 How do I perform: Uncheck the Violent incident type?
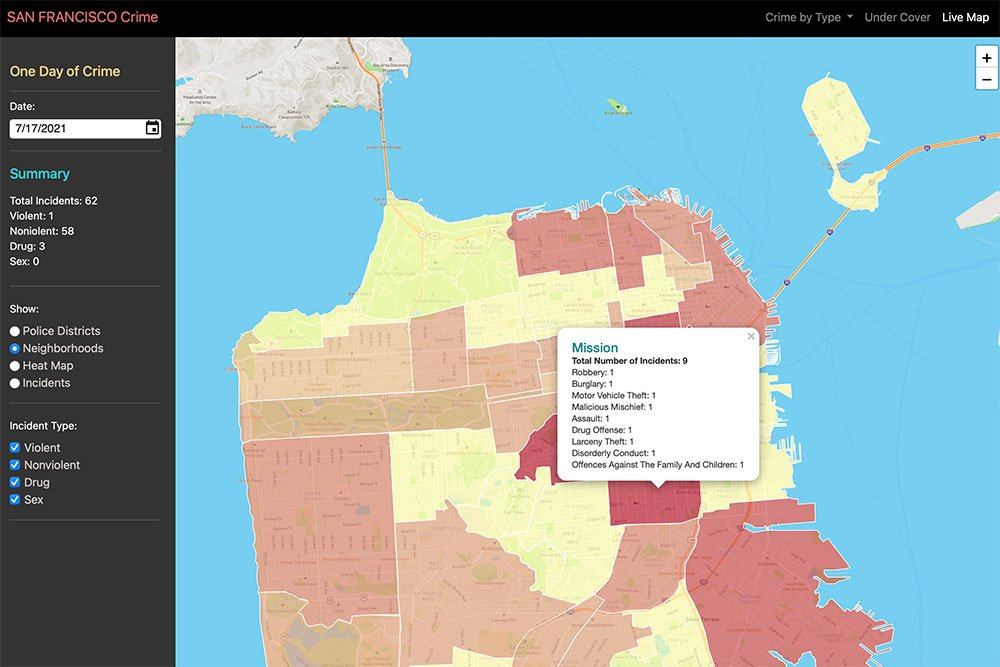click(15, 448)
